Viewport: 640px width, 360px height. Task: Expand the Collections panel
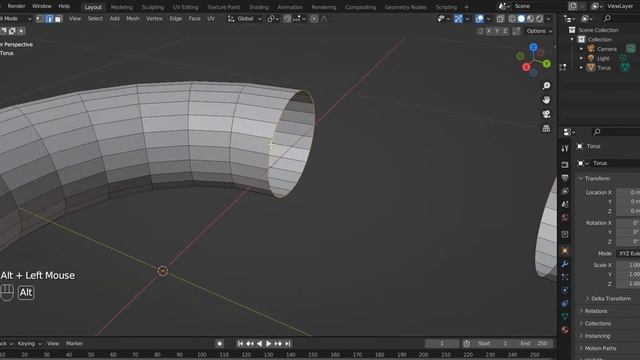pyautogui.click(x=598, y=324)
